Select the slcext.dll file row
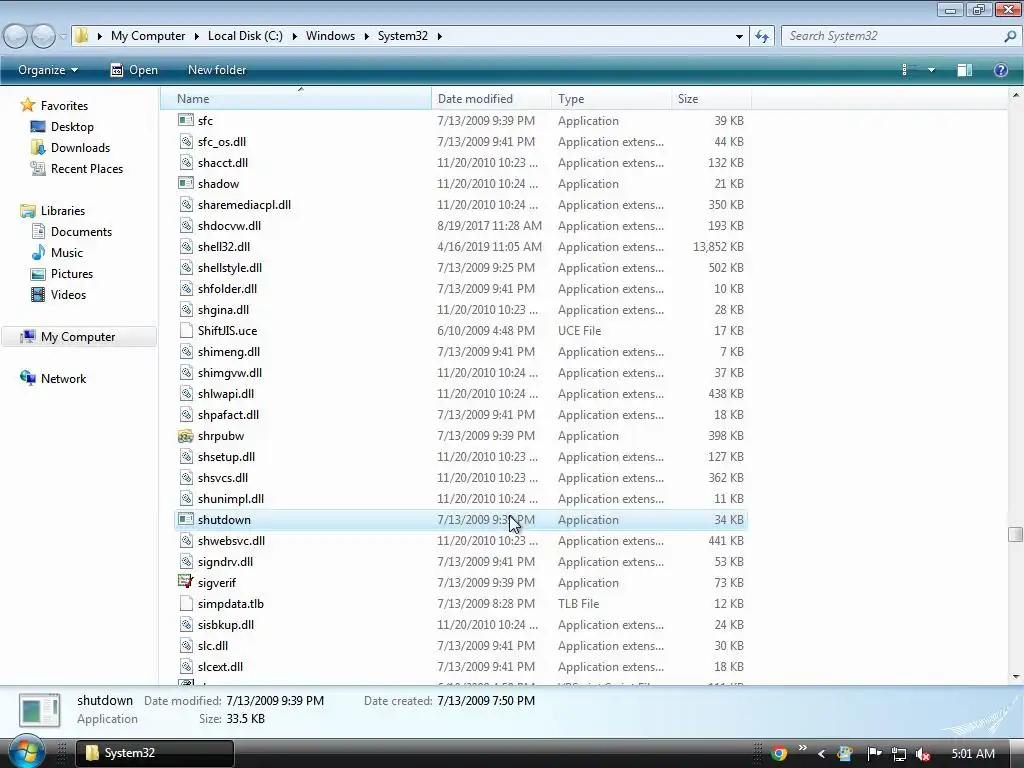The height and width of the screenshot is (768, 1024). 460,667
